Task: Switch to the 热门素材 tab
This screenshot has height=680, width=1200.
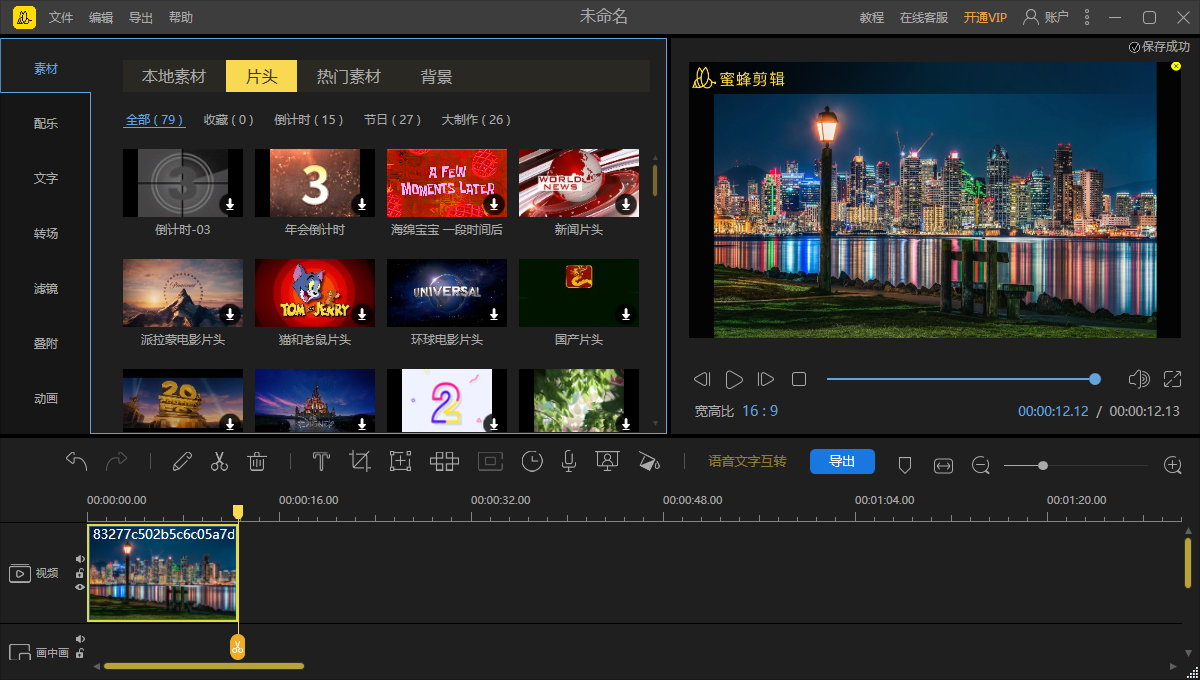Action: (x=349, y=77)
